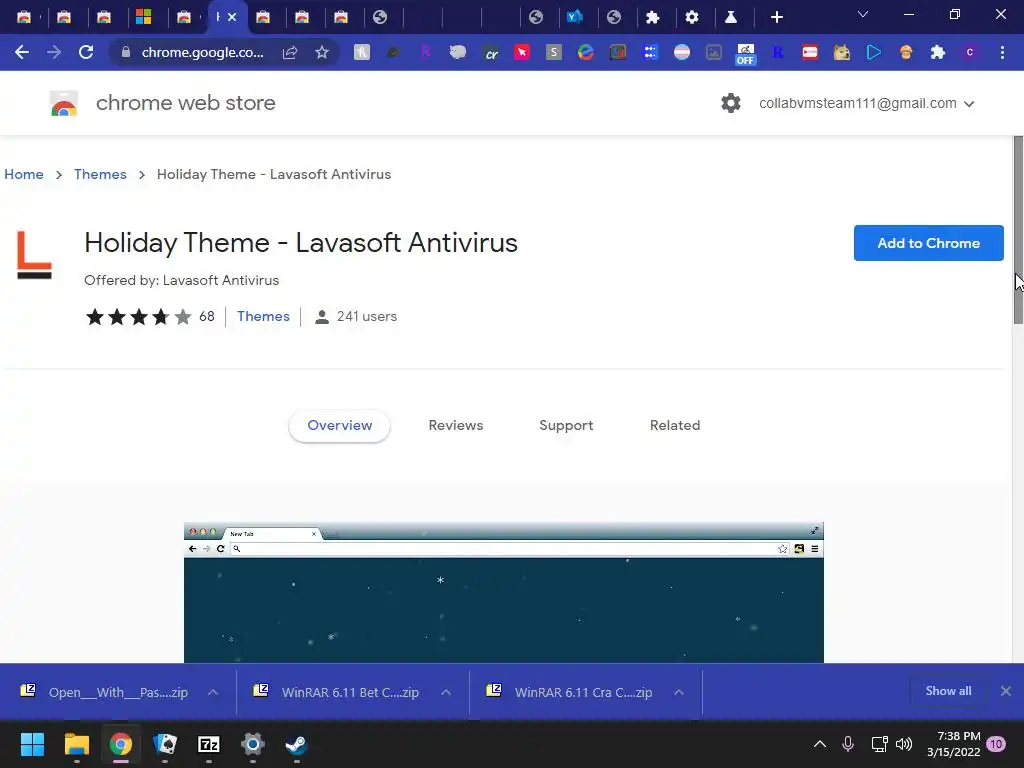Click the address bar URL chrome.google.co...
The image size is (1024, 768).
click(x=202, y=52)
